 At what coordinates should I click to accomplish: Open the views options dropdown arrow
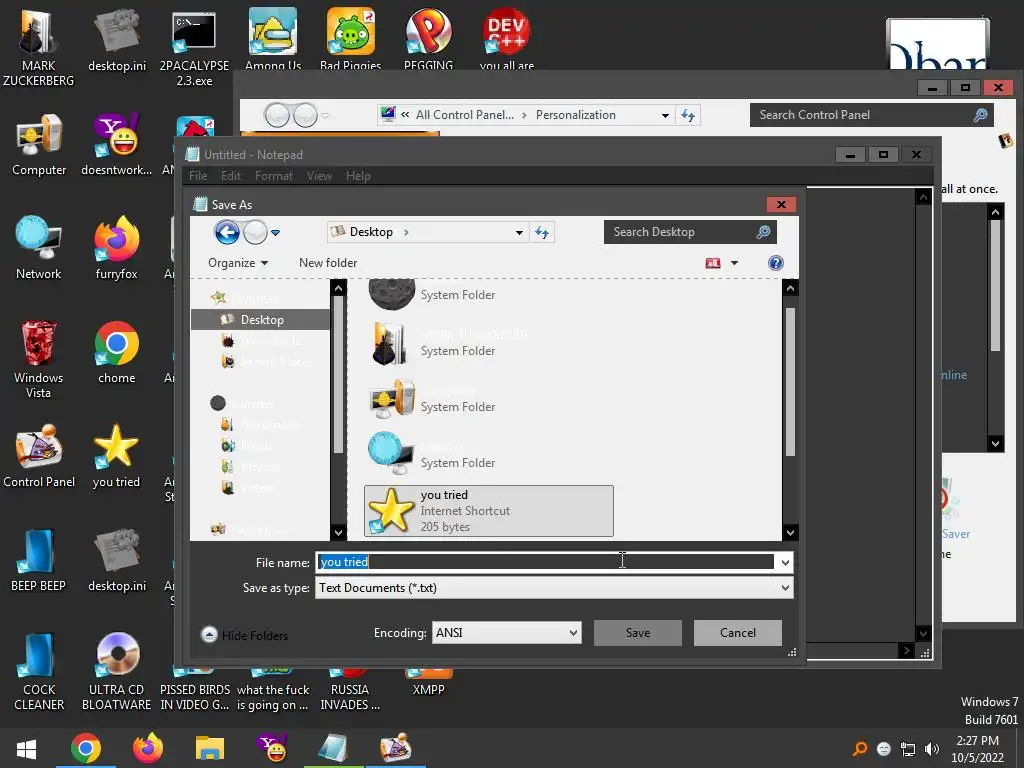734,263
